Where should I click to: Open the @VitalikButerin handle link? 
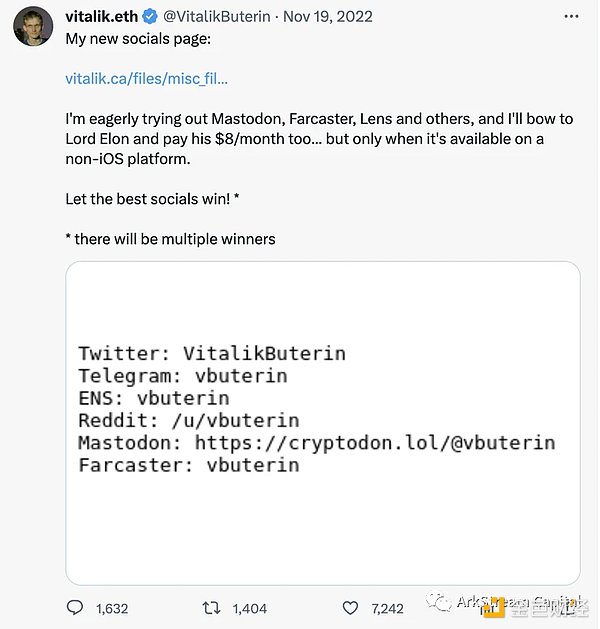(216, 17)
